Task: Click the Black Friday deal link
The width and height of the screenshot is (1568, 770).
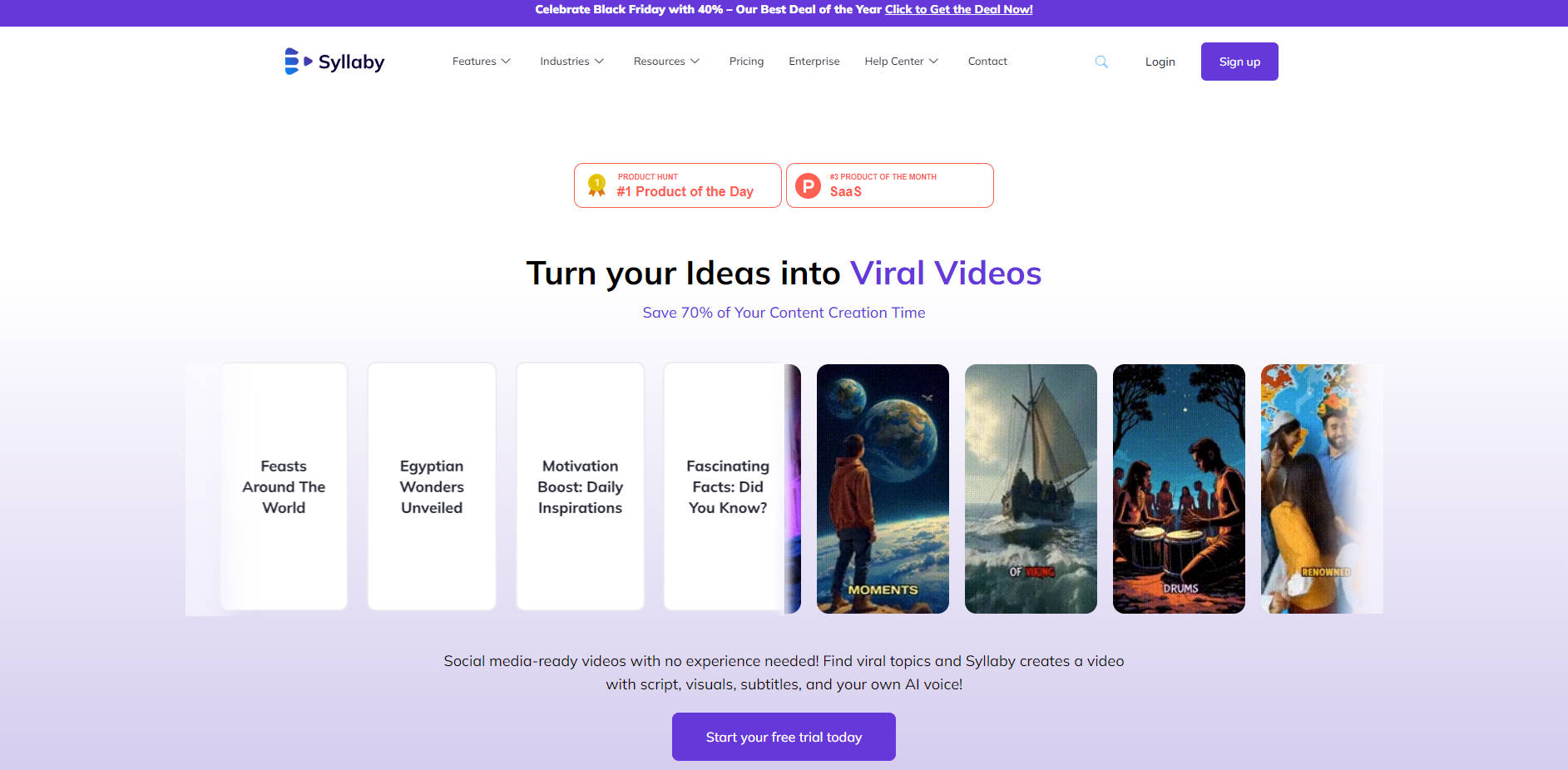Action: click(x=958, y=9)
